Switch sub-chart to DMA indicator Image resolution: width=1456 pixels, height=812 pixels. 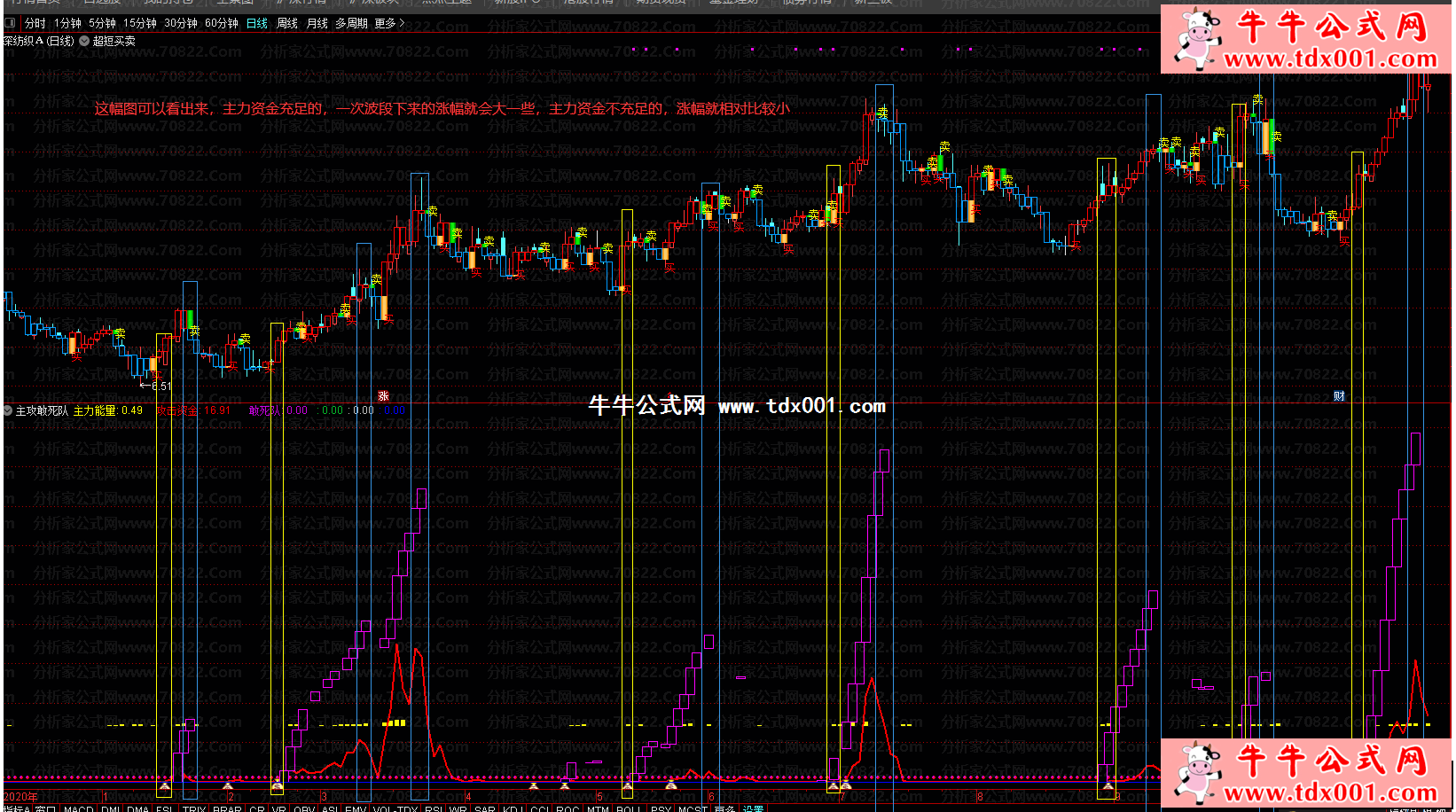click(x=137, y=808)
